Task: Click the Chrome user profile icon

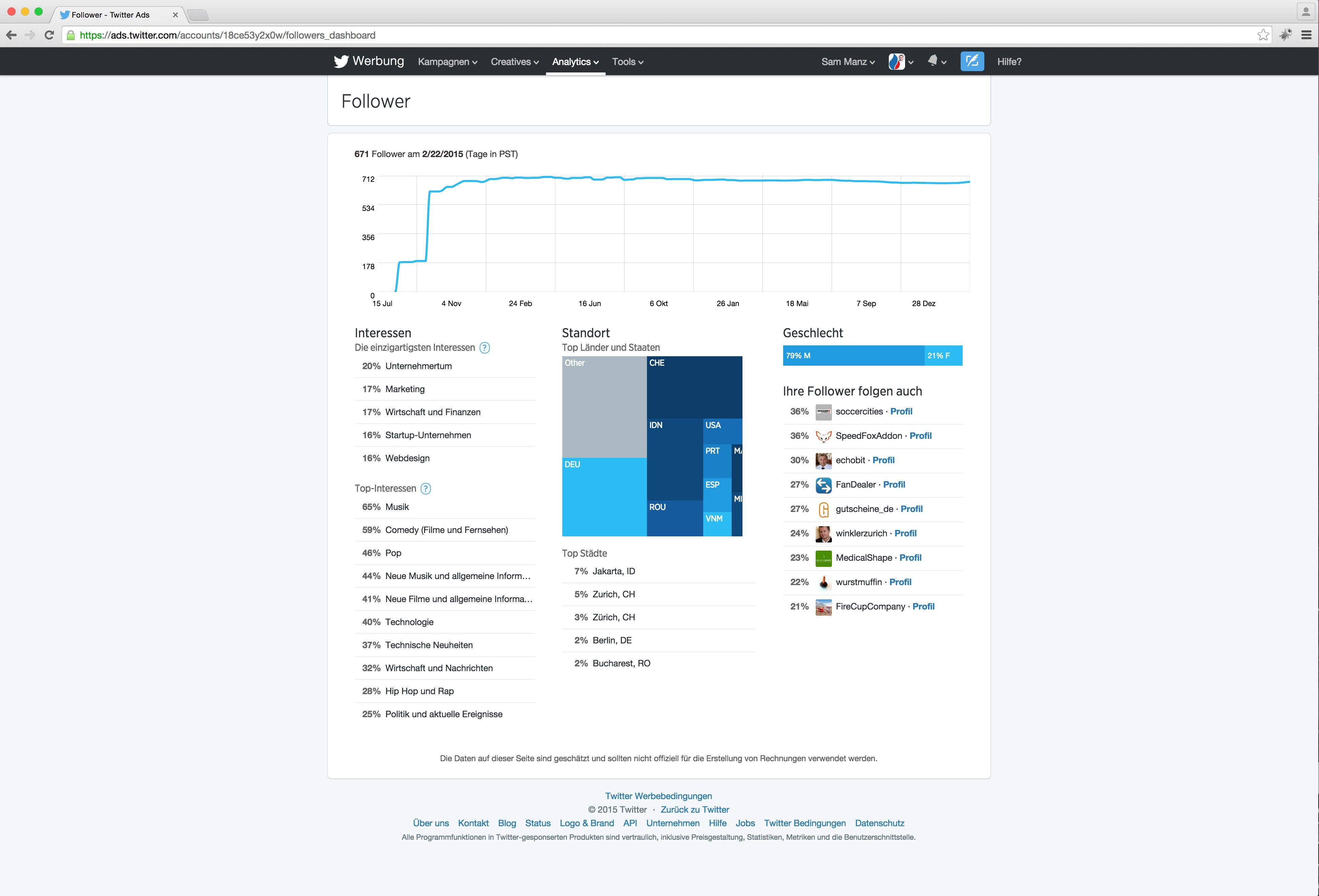Action: tap(1305, 12)
